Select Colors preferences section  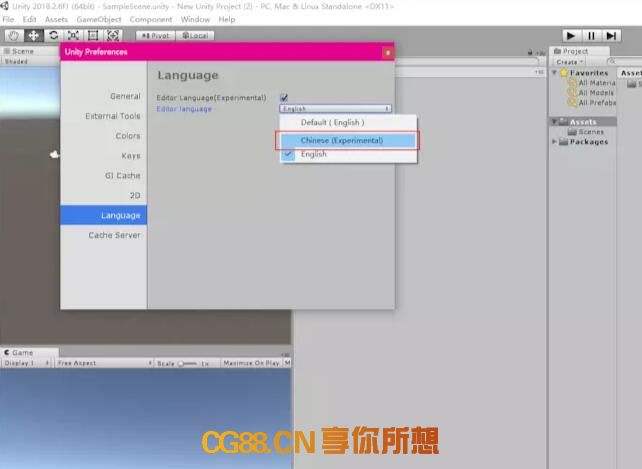click(x=104, y=136)
